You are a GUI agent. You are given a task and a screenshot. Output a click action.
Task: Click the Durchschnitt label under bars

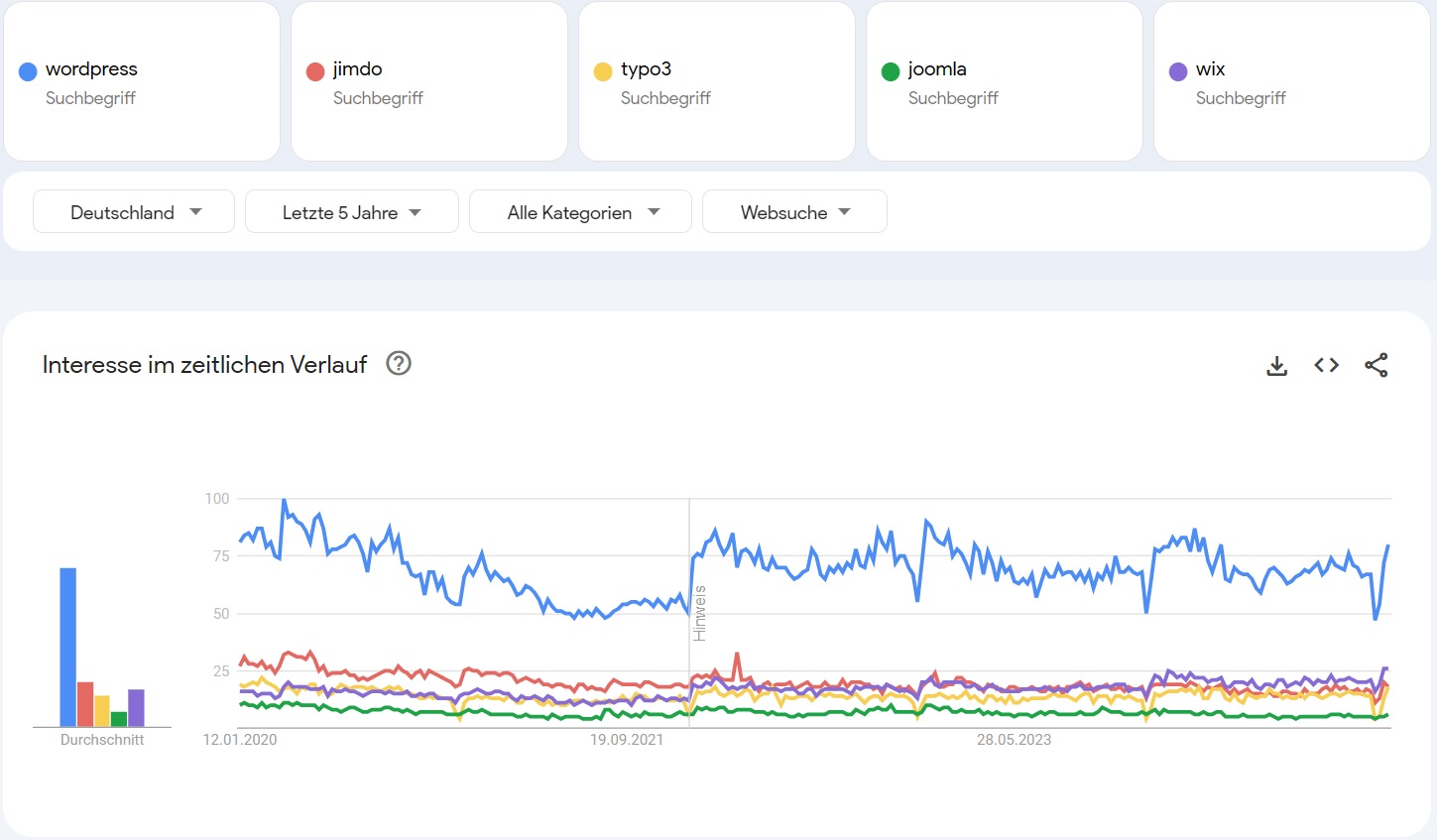point(102,740)
